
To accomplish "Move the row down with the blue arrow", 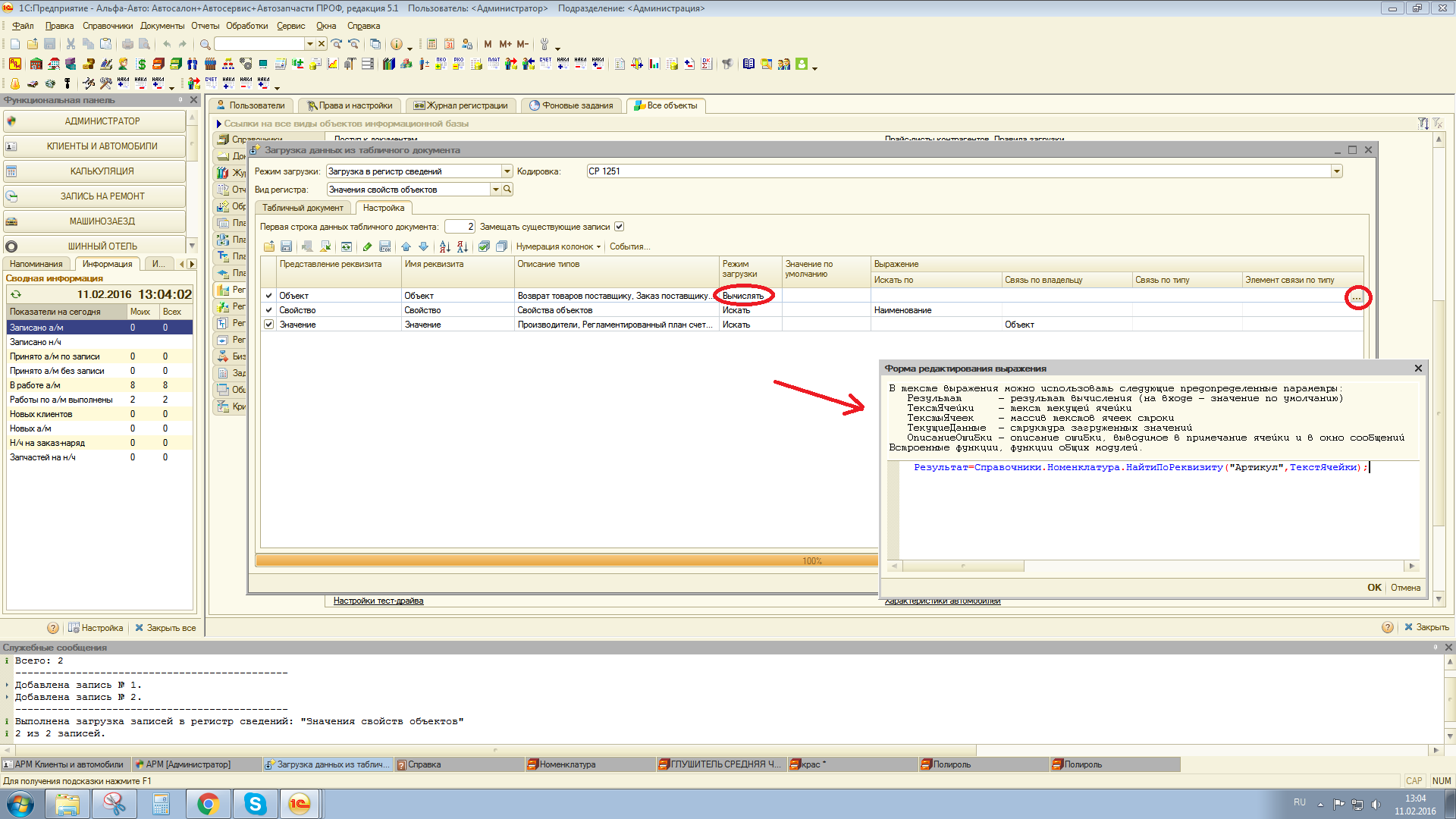I will (x=423, y=246).
